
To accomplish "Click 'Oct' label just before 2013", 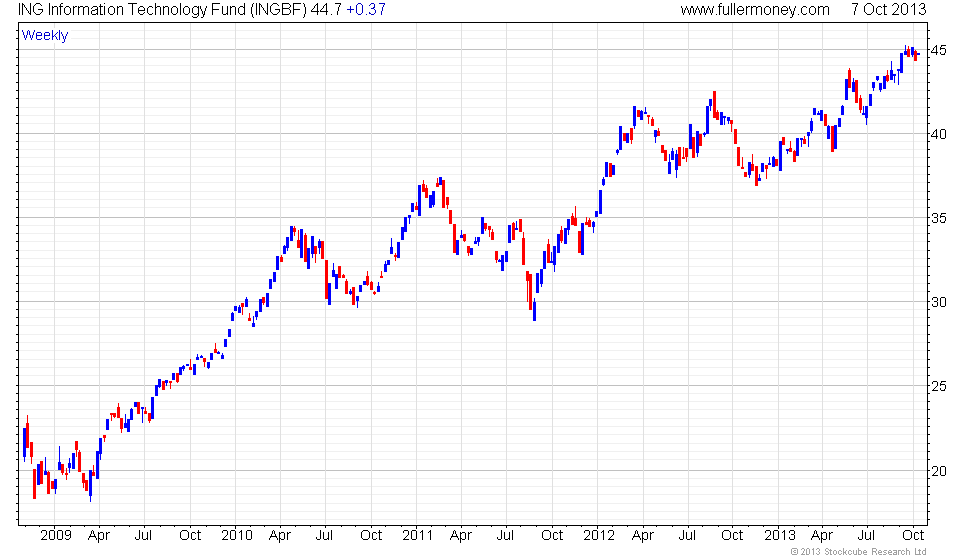I will click(x=732, y=536).
